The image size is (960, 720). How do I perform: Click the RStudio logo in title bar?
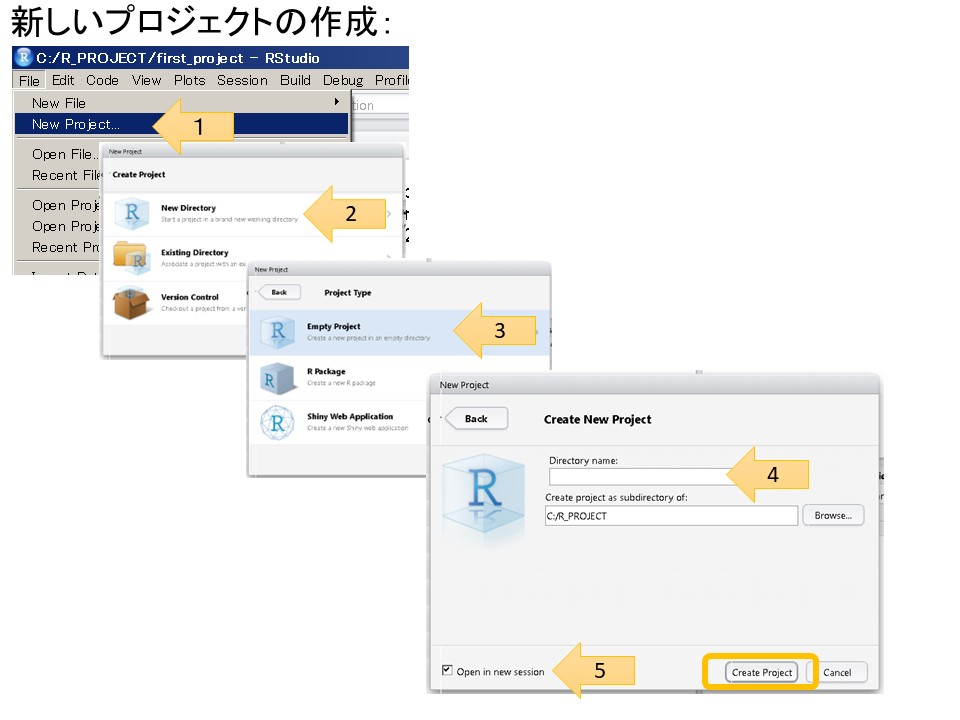point(24,57)
